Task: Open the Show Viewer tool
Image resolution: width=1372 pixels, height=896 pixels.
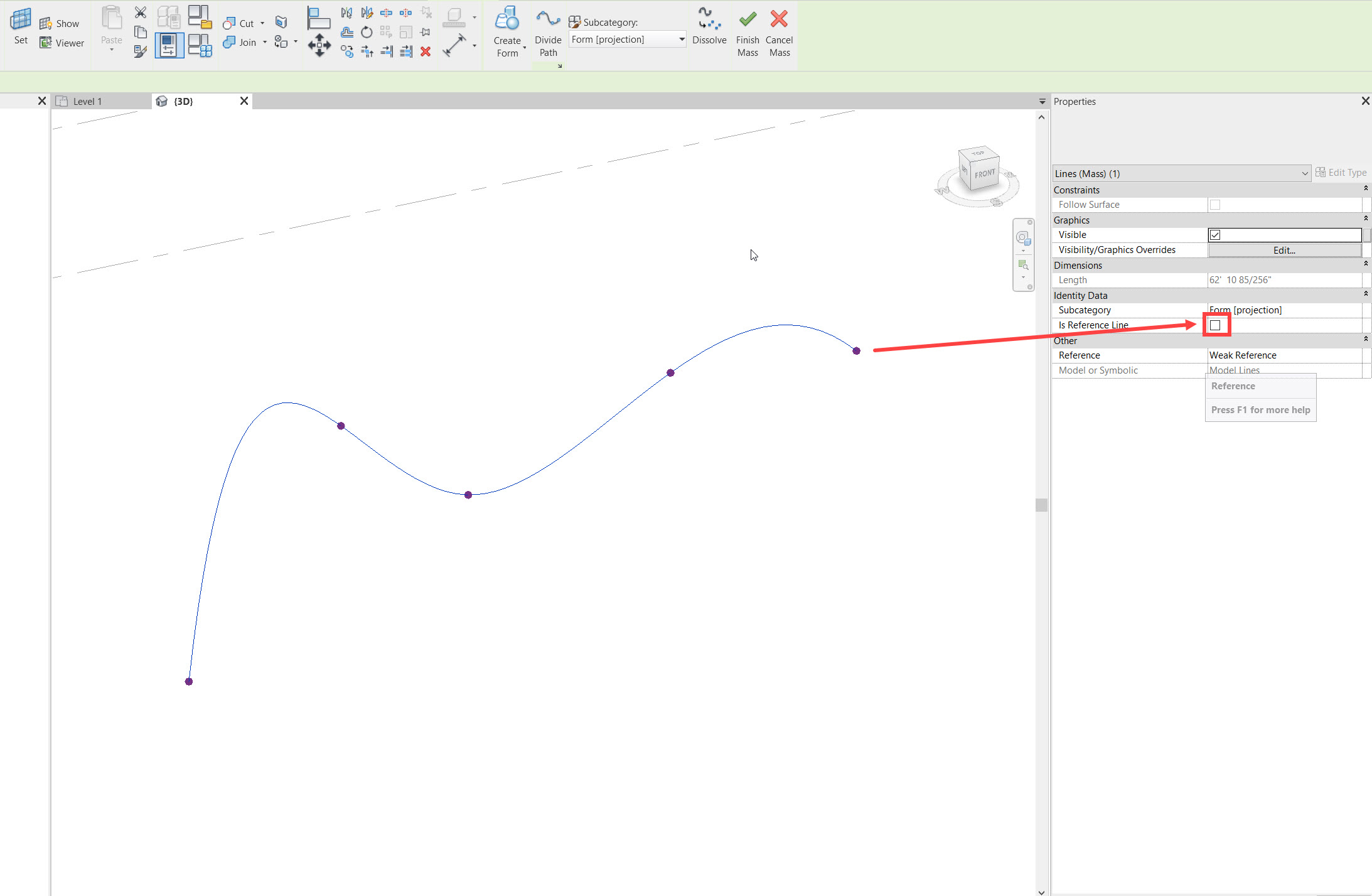Action: [x=61, y=42]
